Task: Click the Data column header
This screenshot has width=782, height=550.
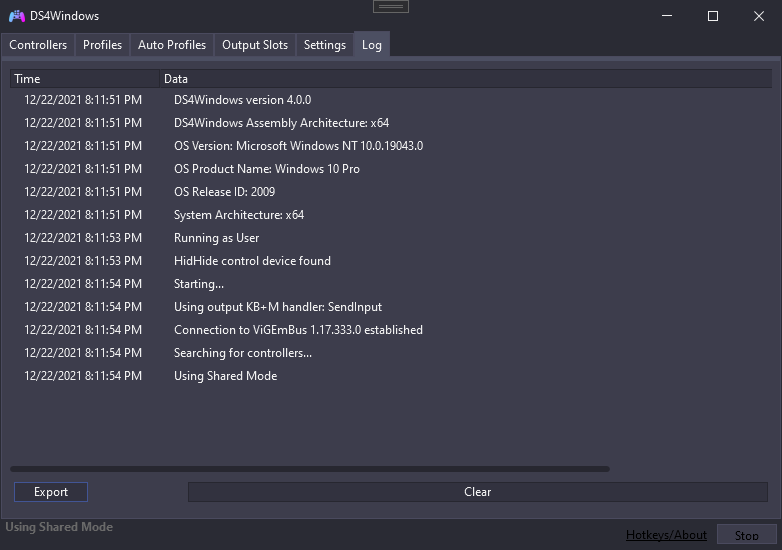Action: coord(466,79)
